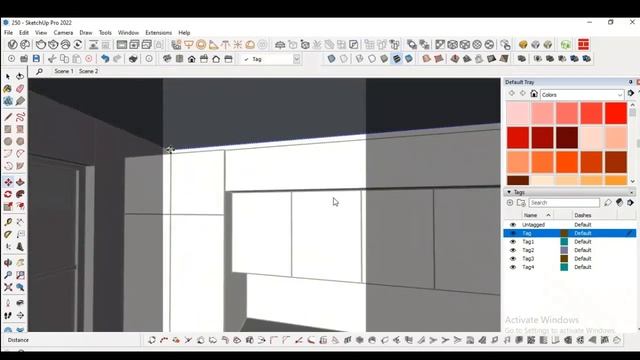640x360 pixels.
Task: Hide the Tag2 layer eye
Action: pyautogui.click(x=513, y=250)
